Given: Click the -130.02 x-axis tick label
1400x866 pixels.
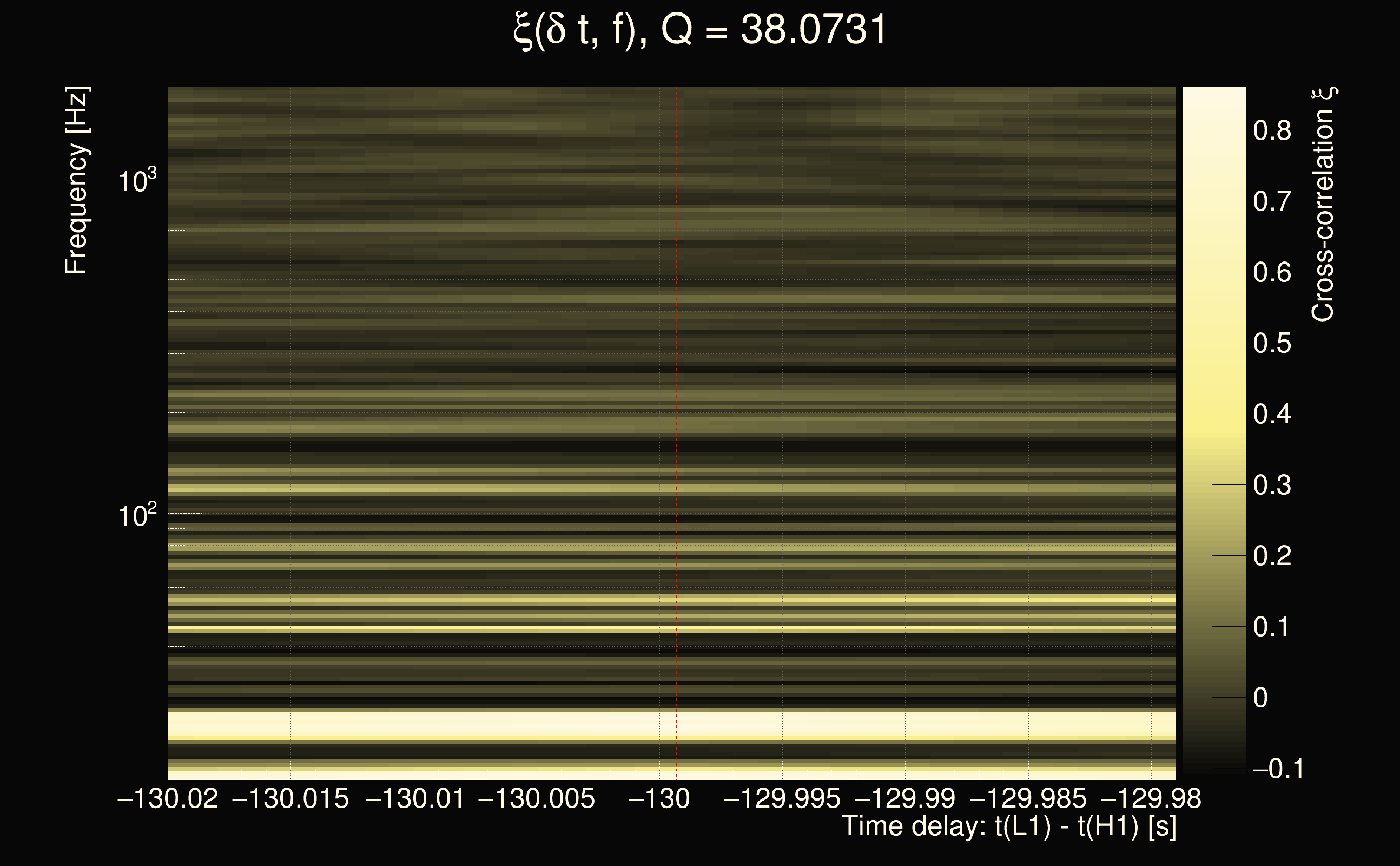Looking at the screenshot, I should click(168, 798).
